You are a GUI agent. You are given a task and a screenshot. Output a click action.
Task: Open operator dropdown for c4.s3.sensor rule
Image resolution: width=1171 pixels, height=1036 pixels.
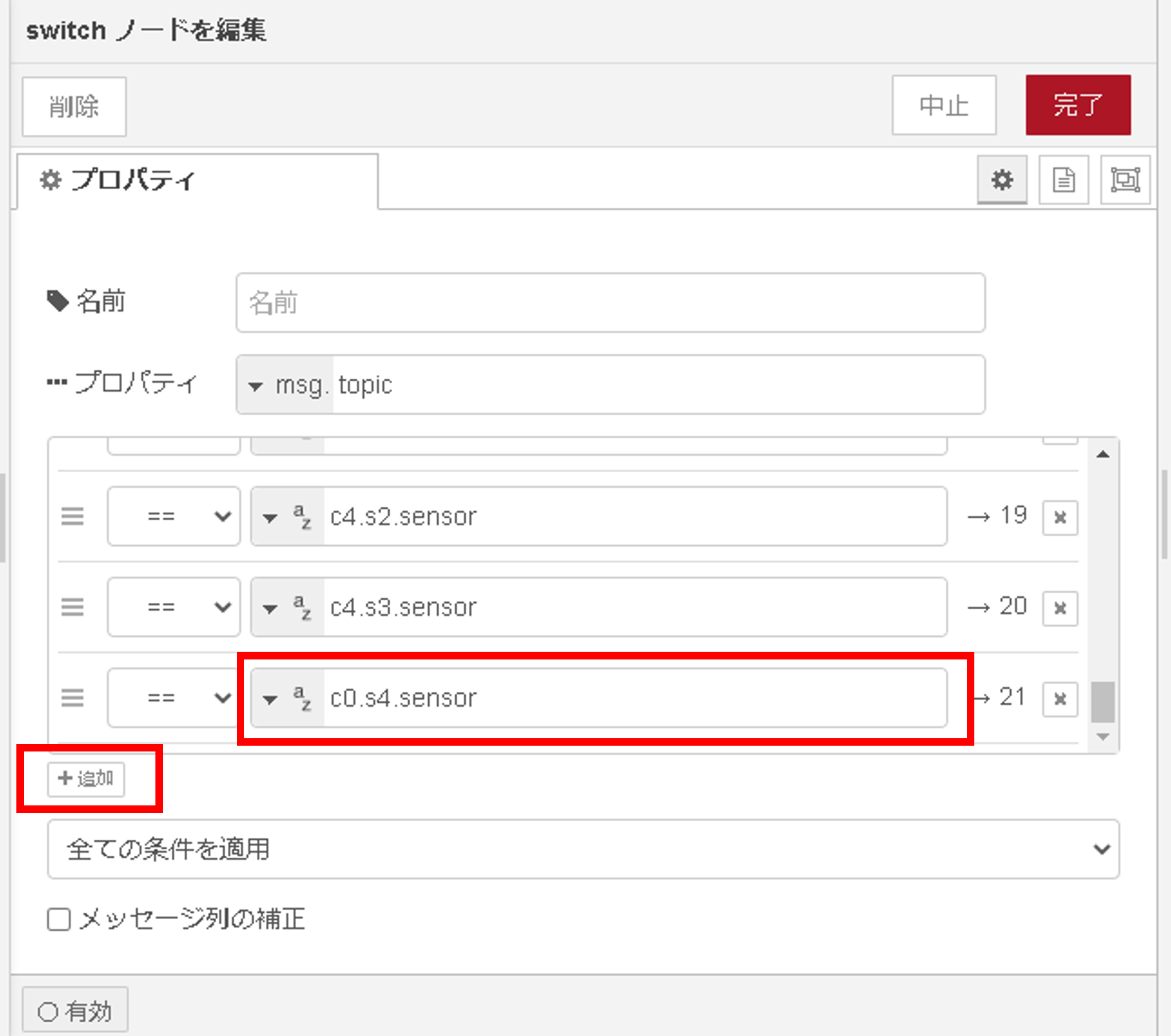pyautogui.click(x=173, y=607)
